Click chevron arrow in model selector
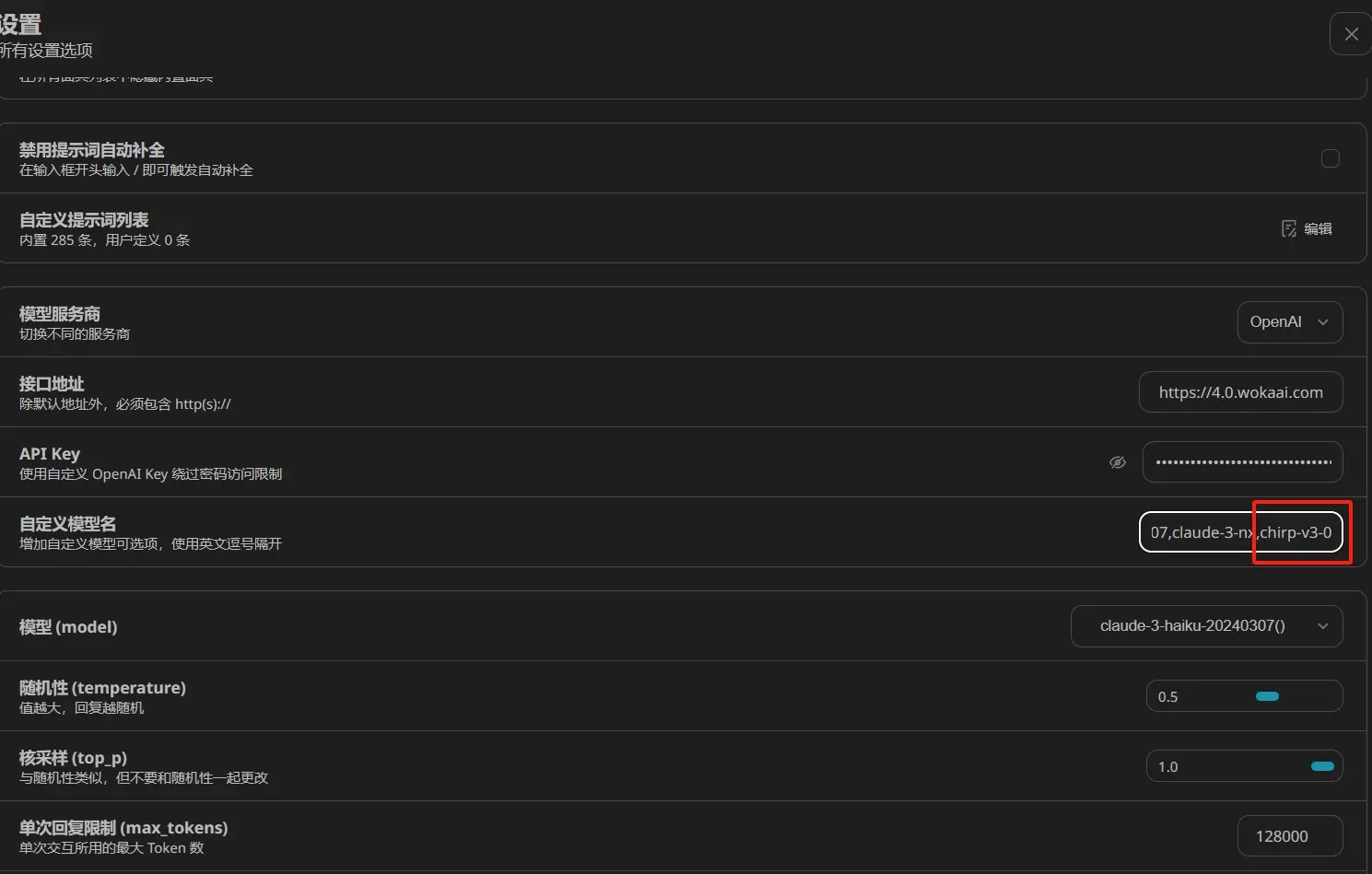The height and width of the screenshot is (874, 1372). [1323, 626]
